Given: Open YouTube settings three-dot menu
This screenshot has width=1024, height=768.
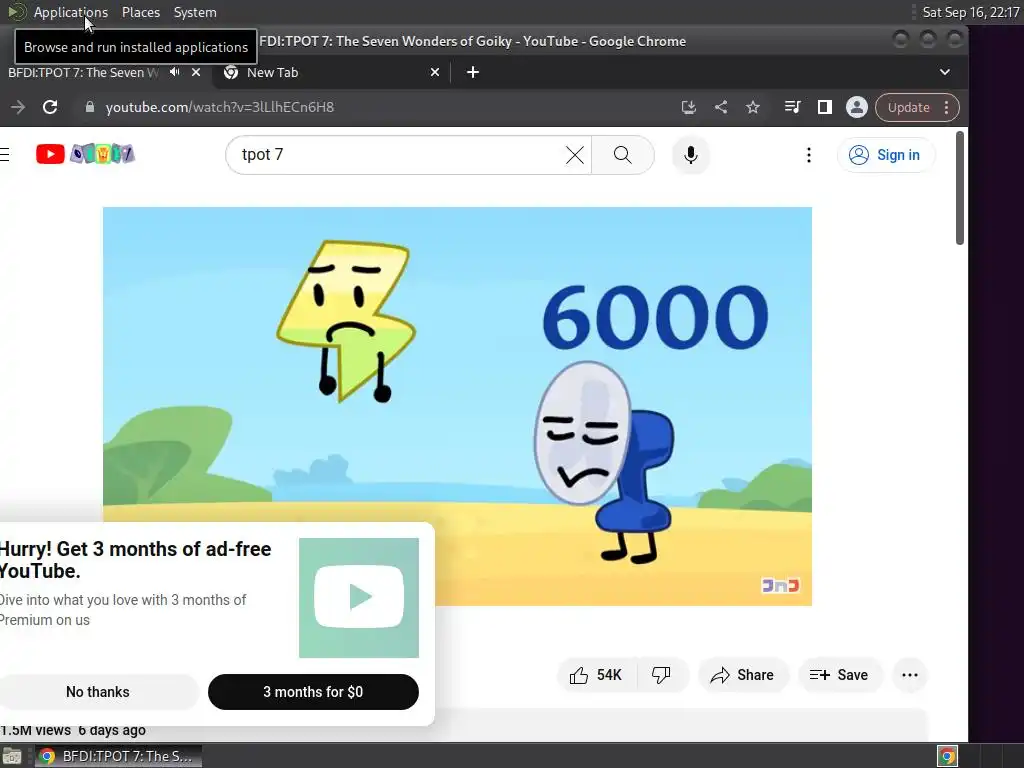Looking at the screenshot, I should coord(808,155).
